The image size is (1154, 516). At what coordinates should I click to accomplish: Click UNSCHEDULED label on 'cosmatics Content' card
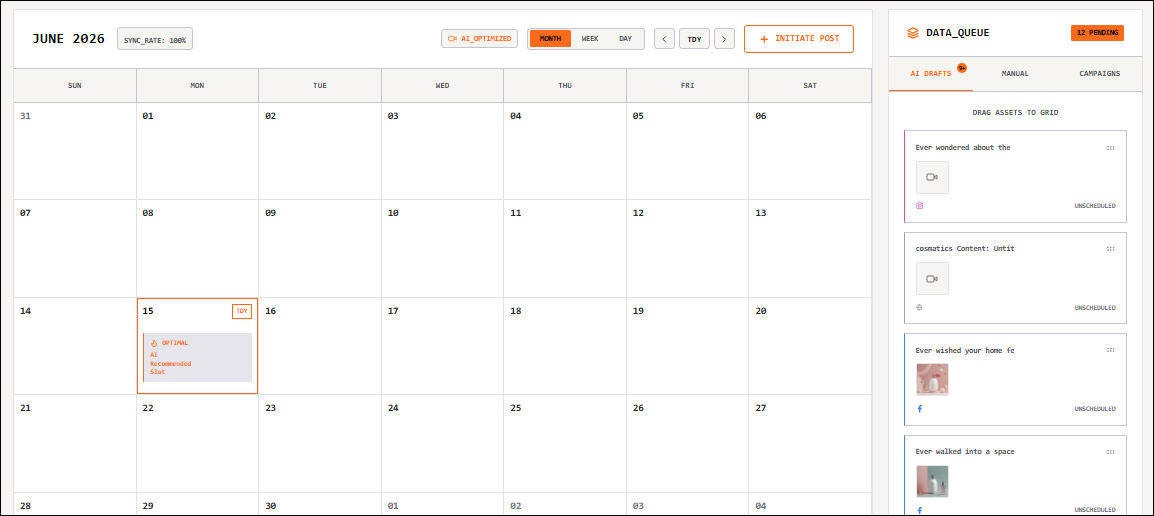point(1095,308)
